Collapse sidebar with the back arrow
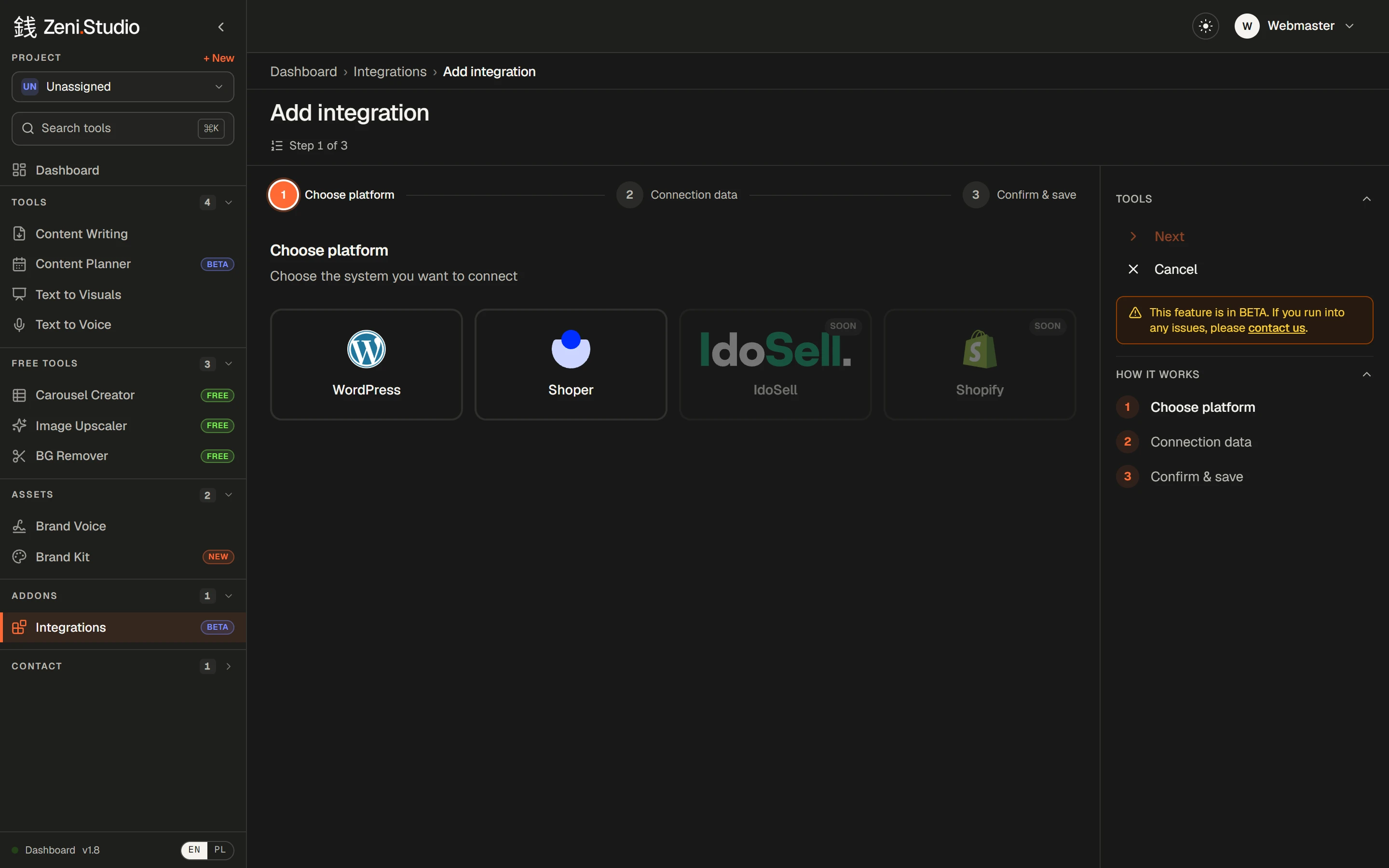The height and width of the screenshot is (868, 1389). point(221,27)
